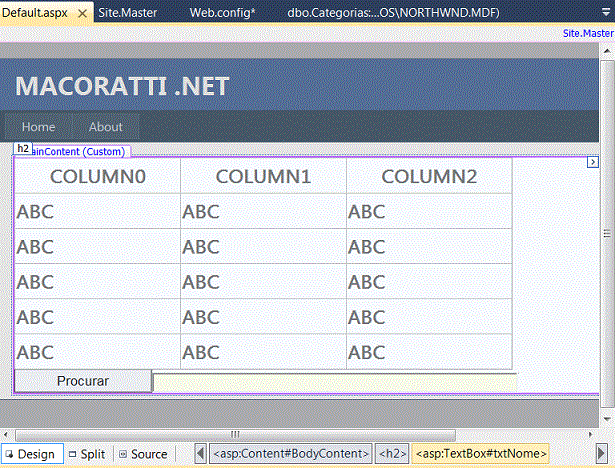Screen dimensions: 615x468
Task: Select the COLUMN2 header cell
Action: (x=429, y=176)
